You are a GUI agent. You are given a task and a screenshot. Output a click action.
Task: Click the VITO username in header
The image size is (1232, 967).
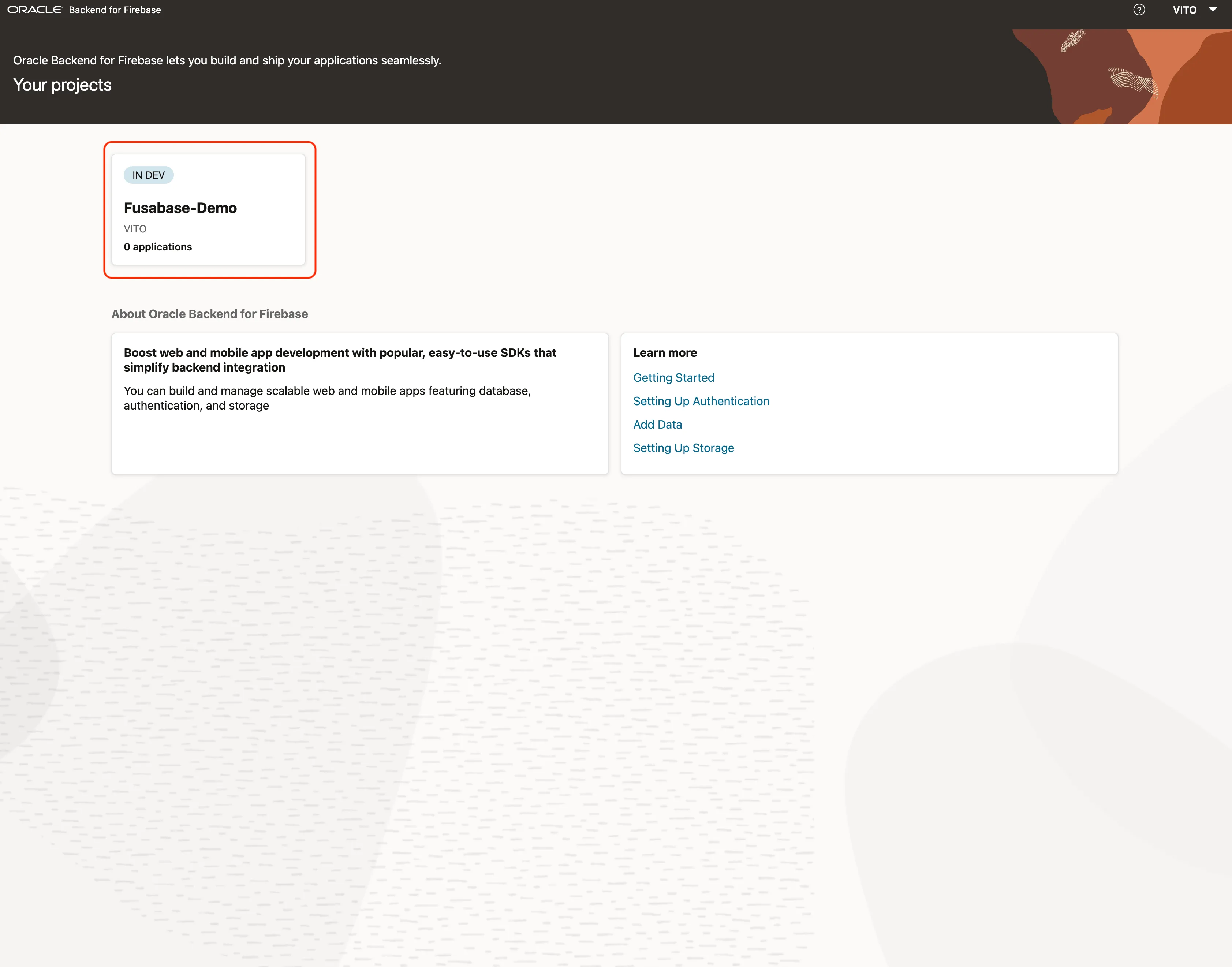[x=1184, y=10]
